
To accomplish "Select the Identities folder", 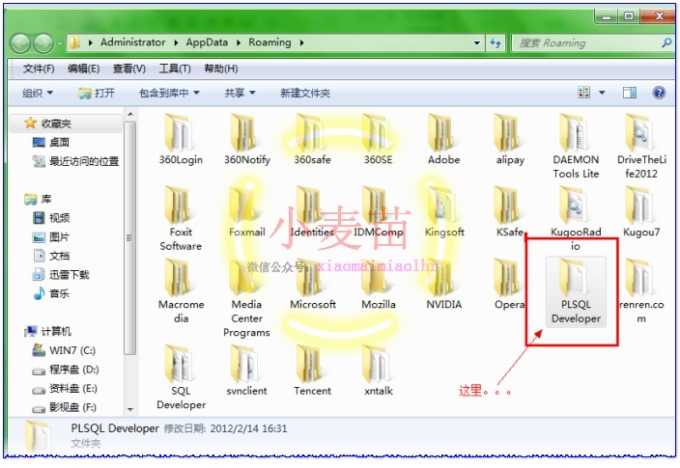I will (x=312, y=212).
